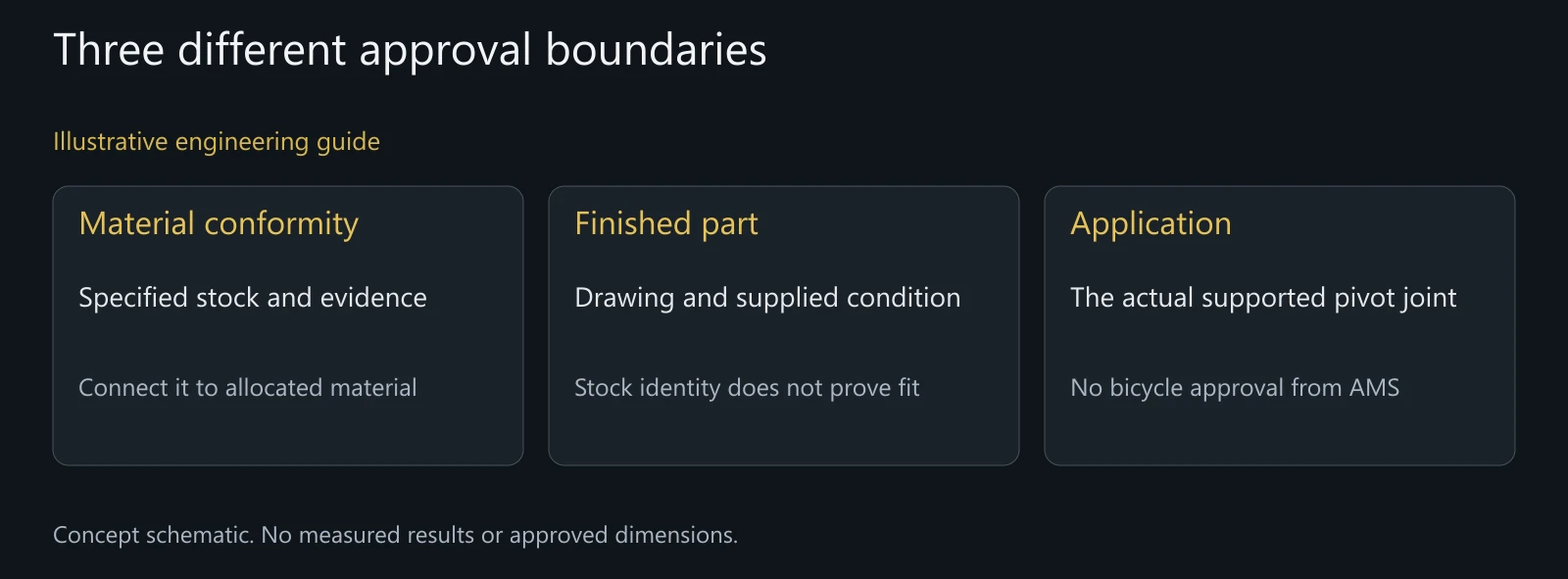This screenshot has height=579, width=1568.
Task: Select the Illustrative engineering guide subtitle
Action: point(217,142)
